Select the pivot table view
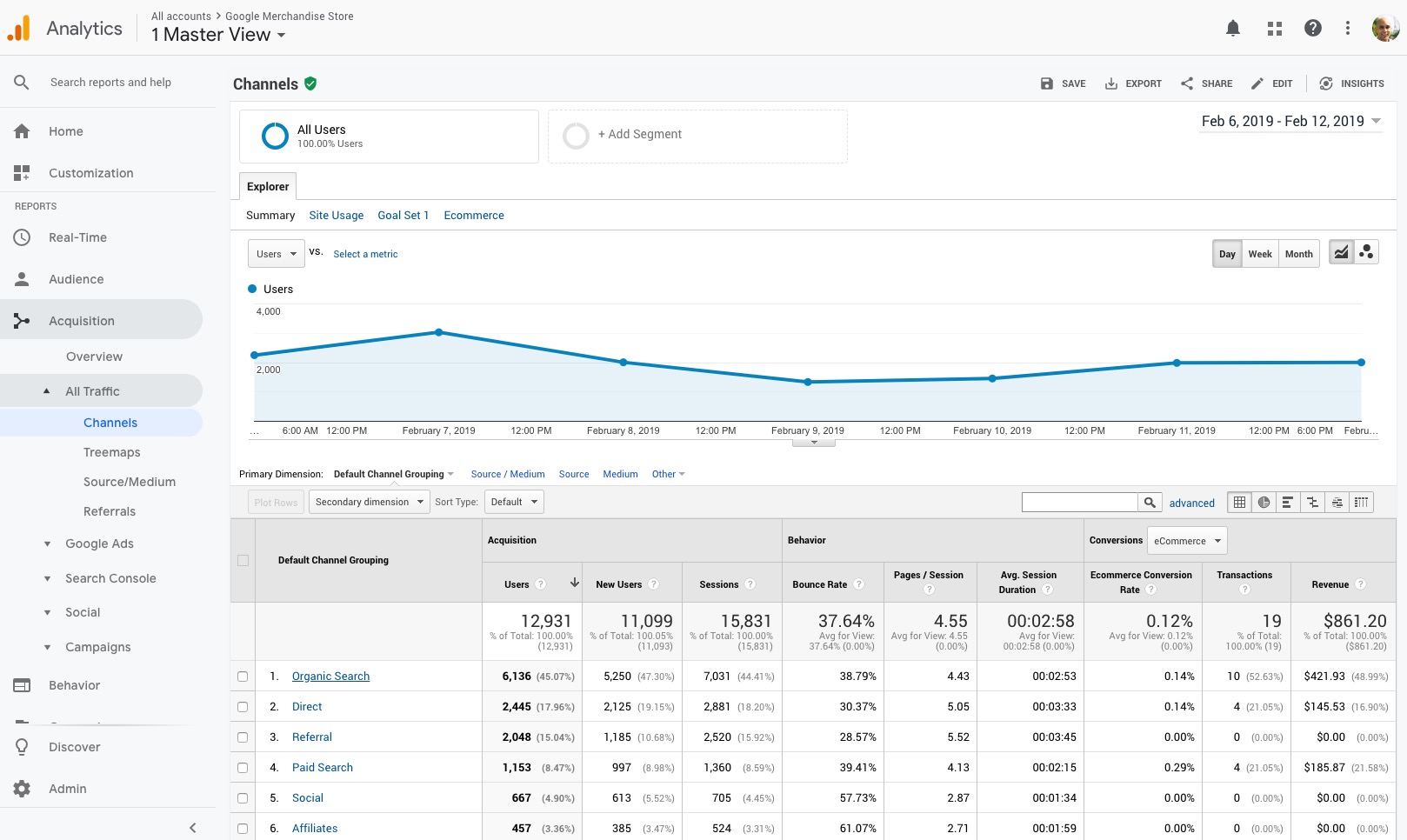1407x840 pixels. click(x=1361, y=502)
